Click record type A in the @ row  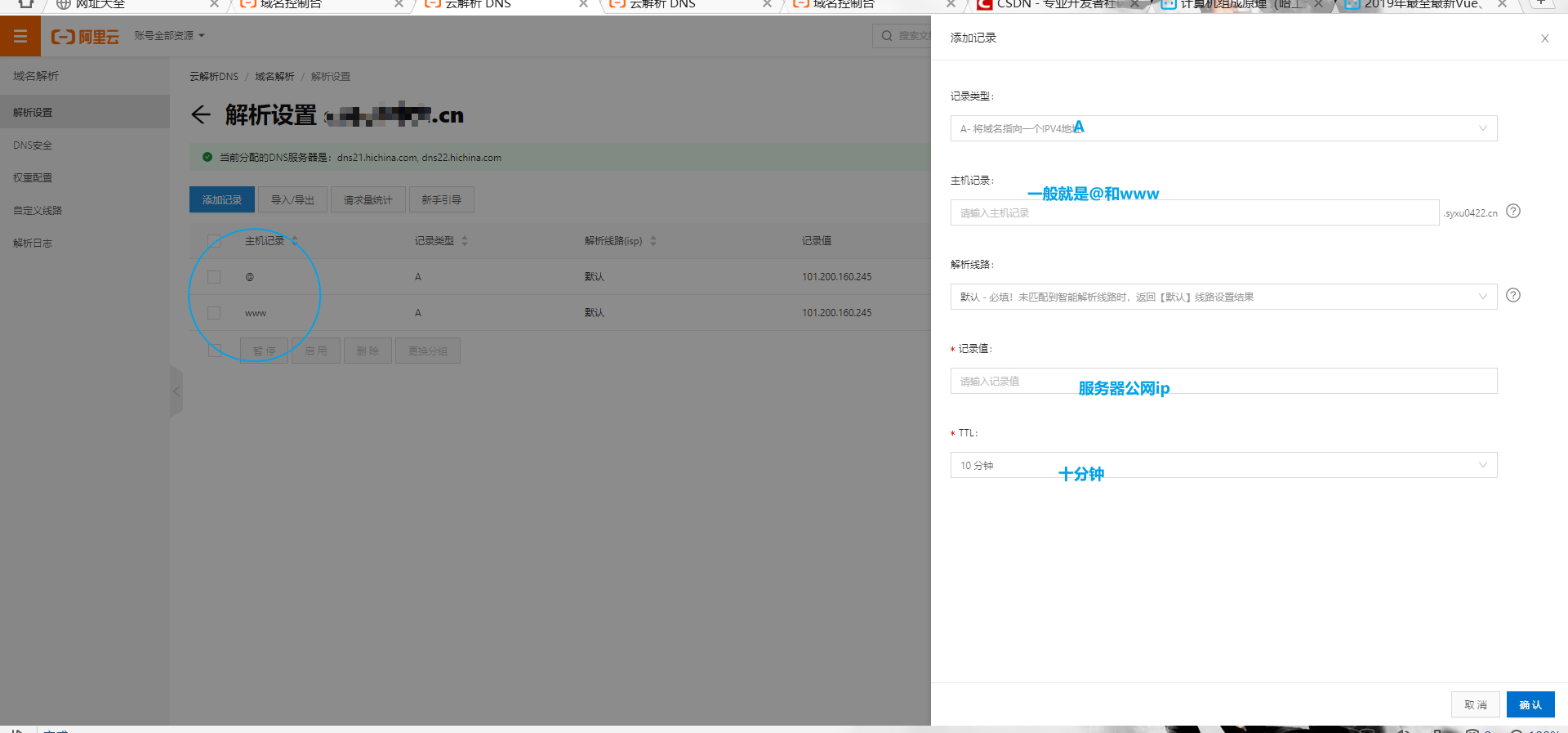[x=418, y=277]
